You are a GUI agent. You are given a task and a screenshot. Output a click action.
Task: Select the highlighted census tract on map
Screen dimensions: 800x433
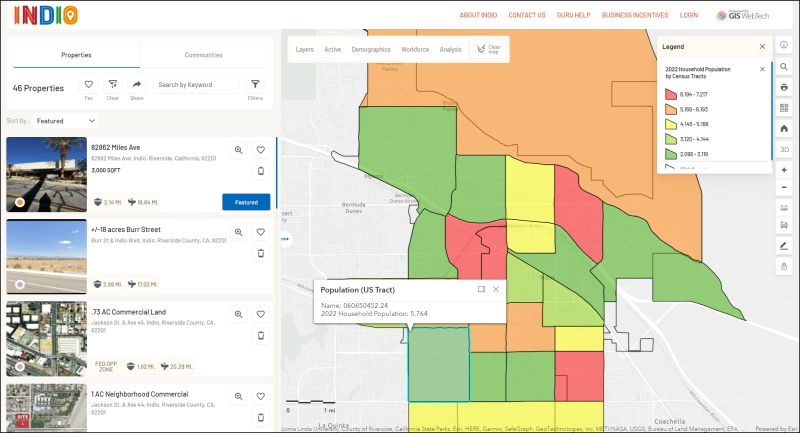click(439, 365)
